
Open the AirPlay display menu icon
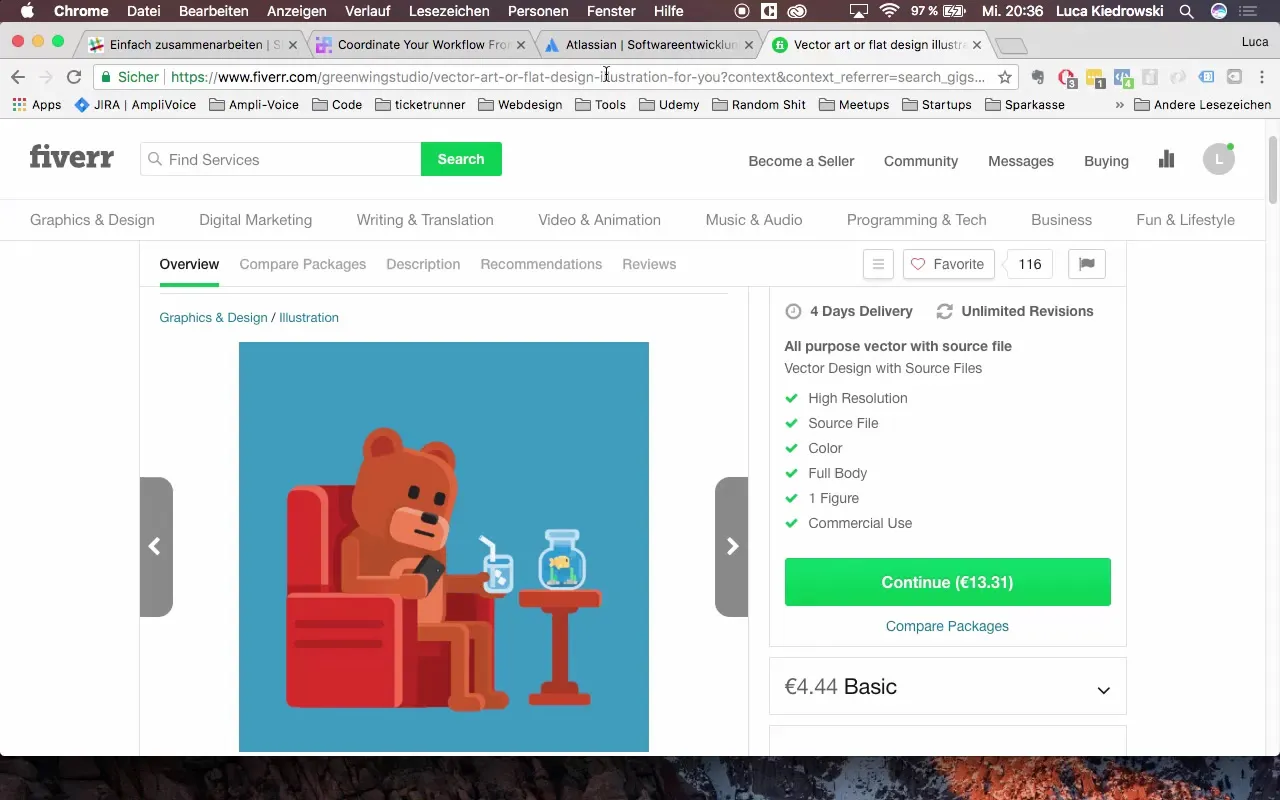click(858, 11)
